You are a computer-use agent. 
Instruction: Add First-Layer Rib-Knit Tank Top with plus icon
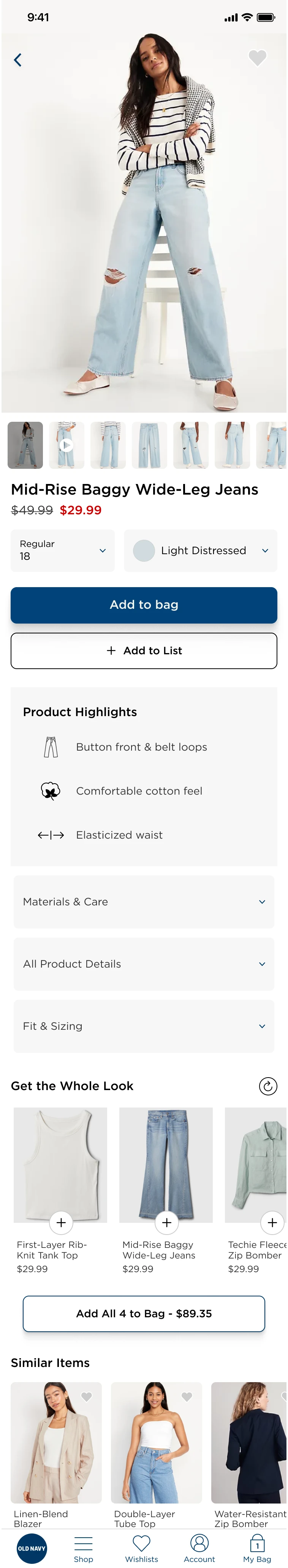[61, 1222]
